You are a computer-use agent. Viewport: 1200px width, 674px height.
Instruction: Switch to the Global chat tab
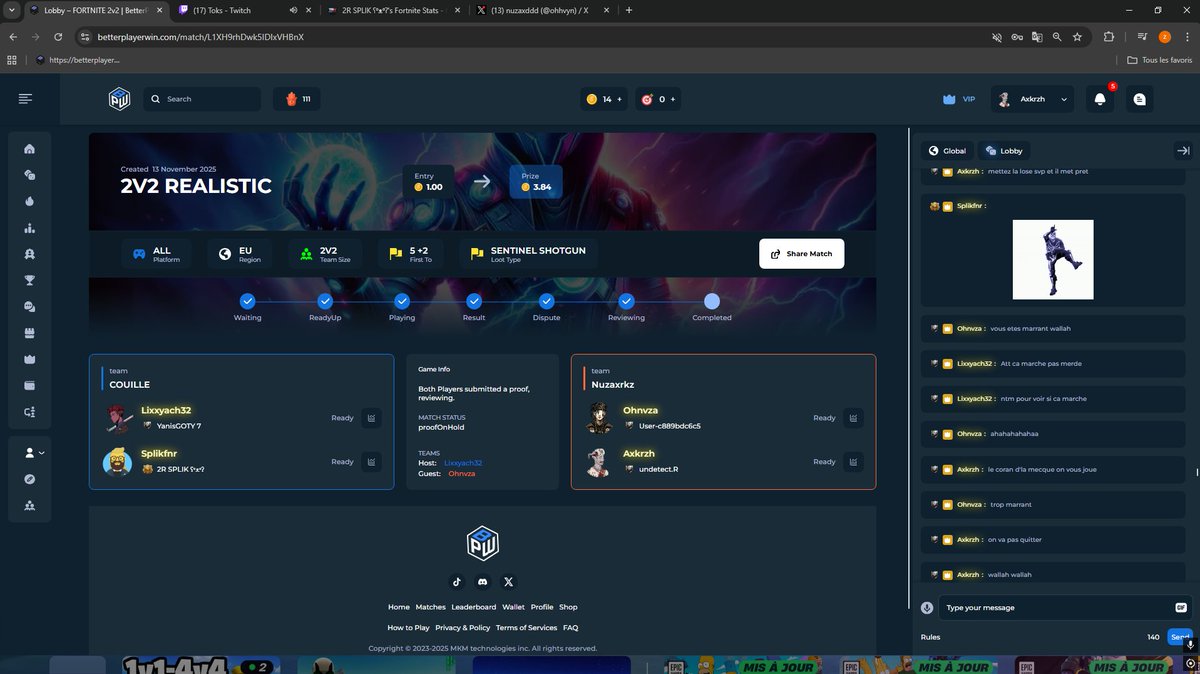(947, 150)
